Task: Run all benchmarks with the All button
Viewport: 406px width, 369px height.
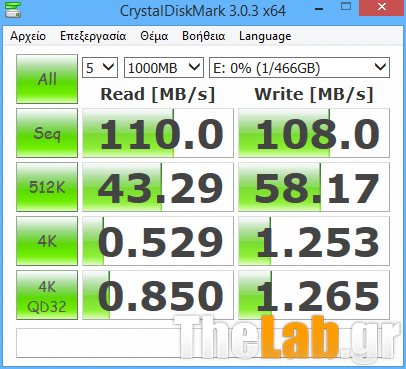Action: pos(47,79)
